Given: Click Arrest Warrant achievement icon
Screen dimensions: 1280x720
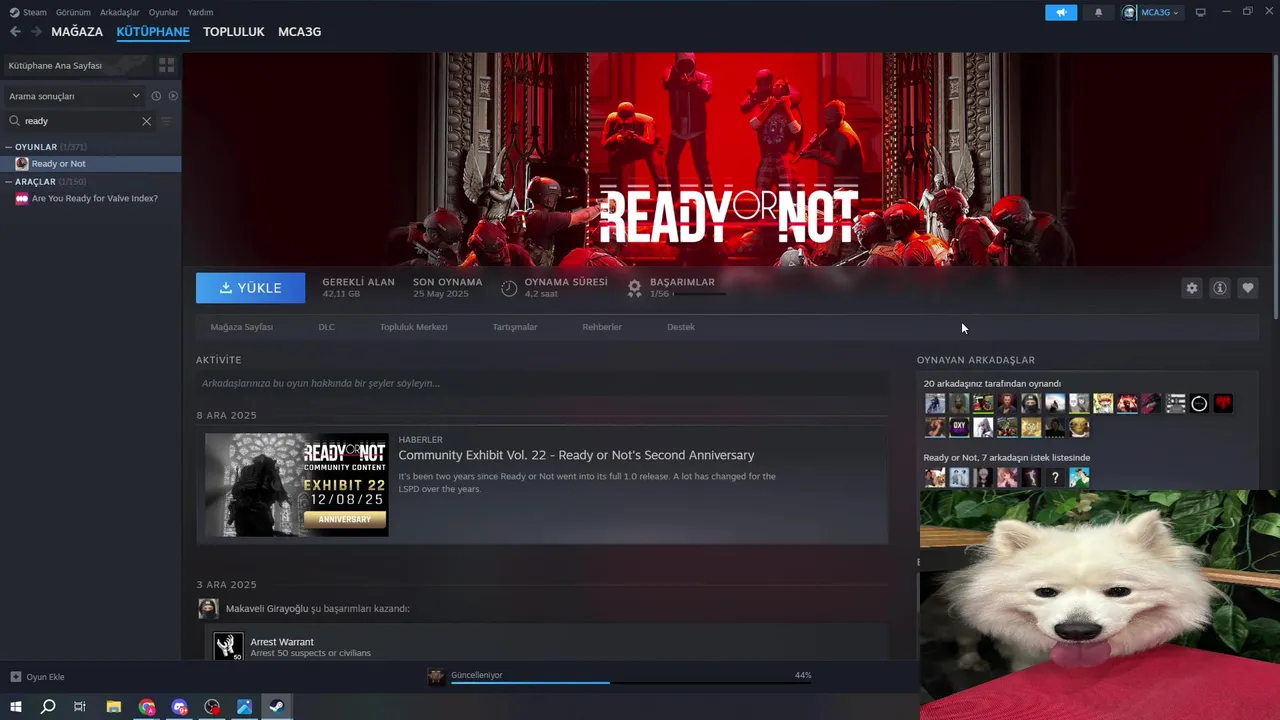Looking at the screenshot, I should 229,646.
